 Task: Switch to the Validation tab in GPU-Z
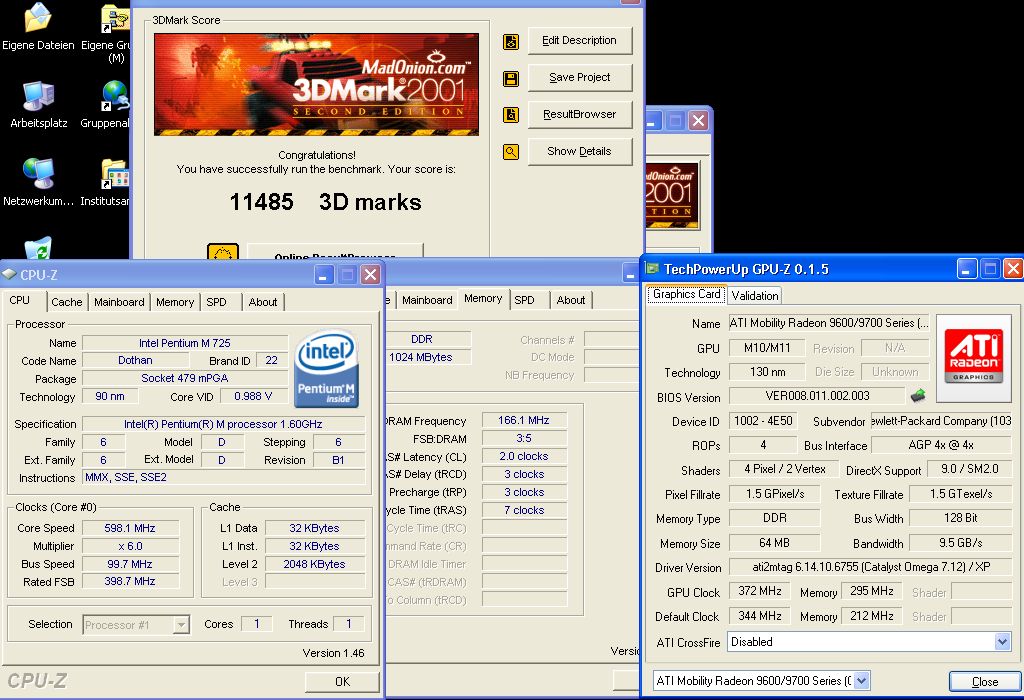point(755,296)
